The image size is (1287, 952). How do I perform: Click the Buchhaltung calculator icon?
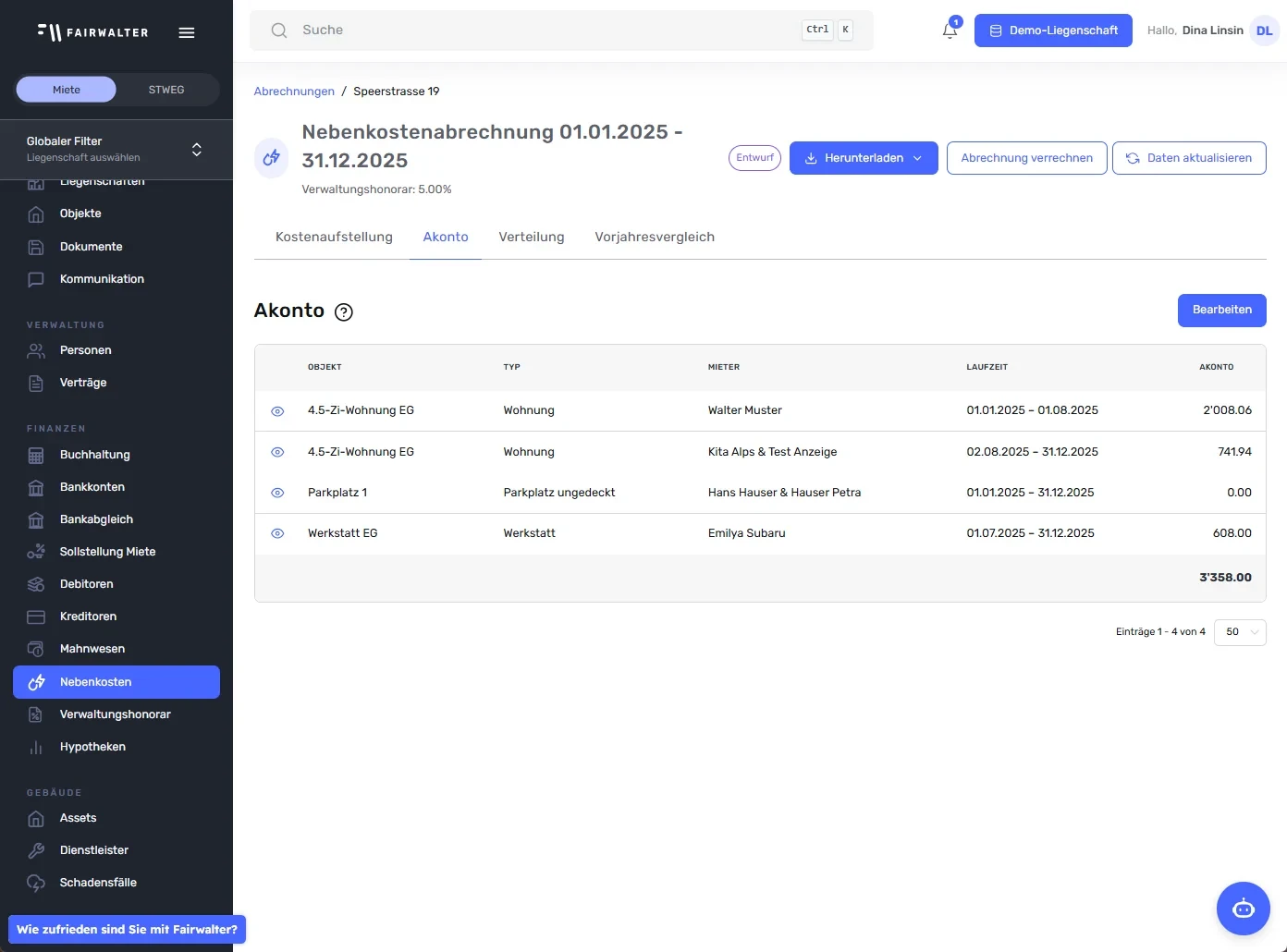[x=36, y=455]
